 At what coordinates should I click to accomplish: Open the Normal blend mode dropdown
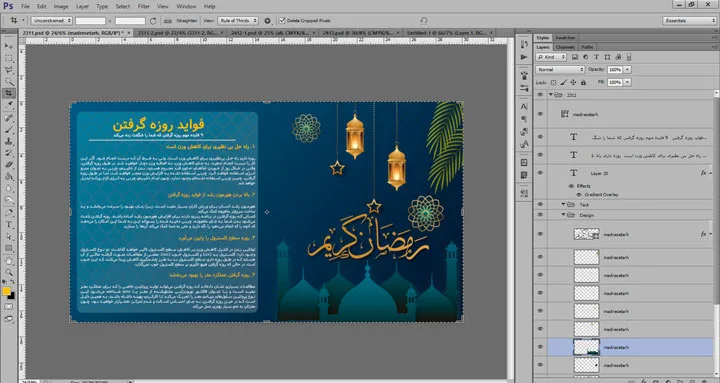(x=560, y=69)
